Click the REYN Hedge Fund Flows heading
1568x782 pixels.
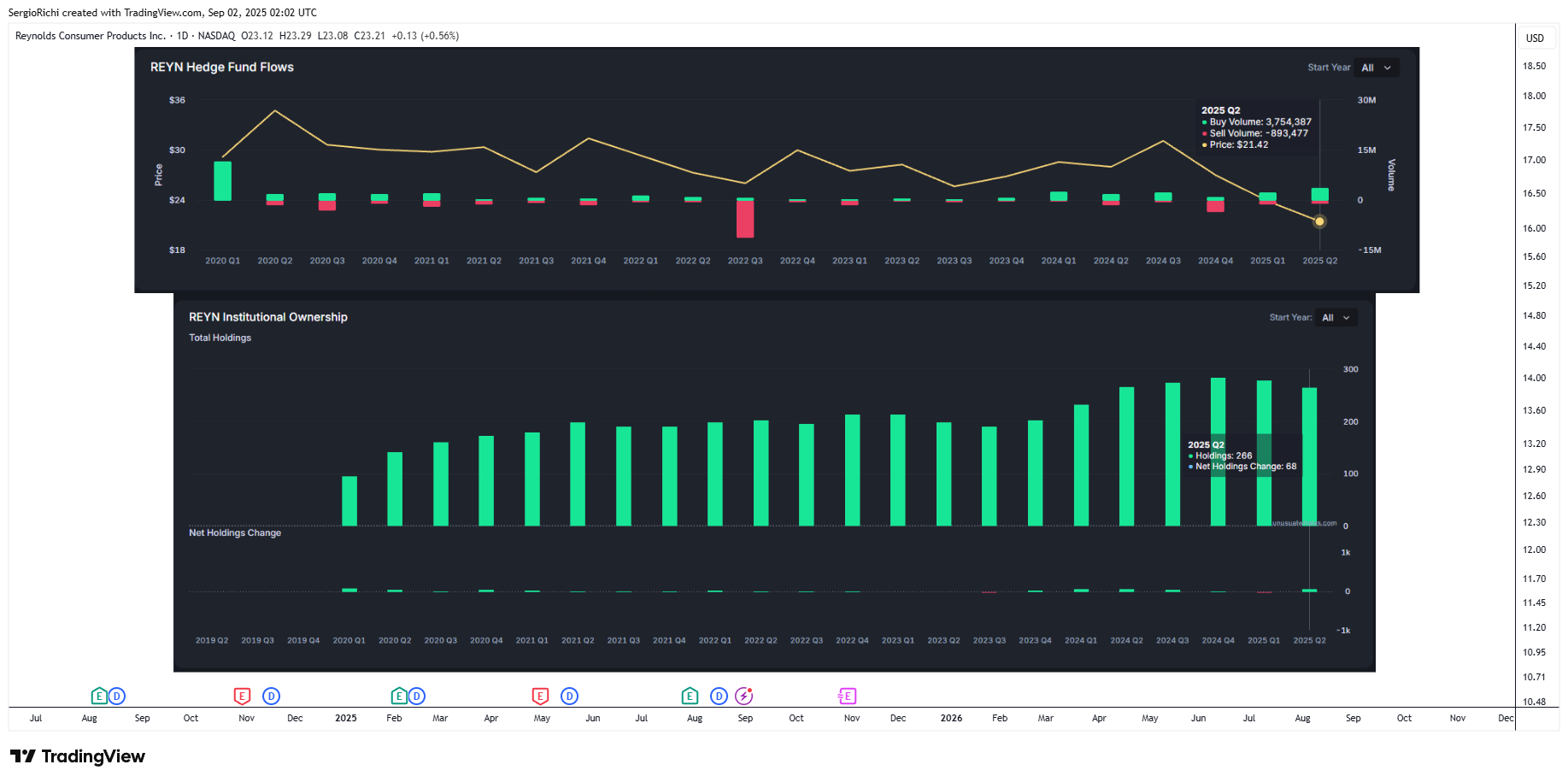click(222, 67)
